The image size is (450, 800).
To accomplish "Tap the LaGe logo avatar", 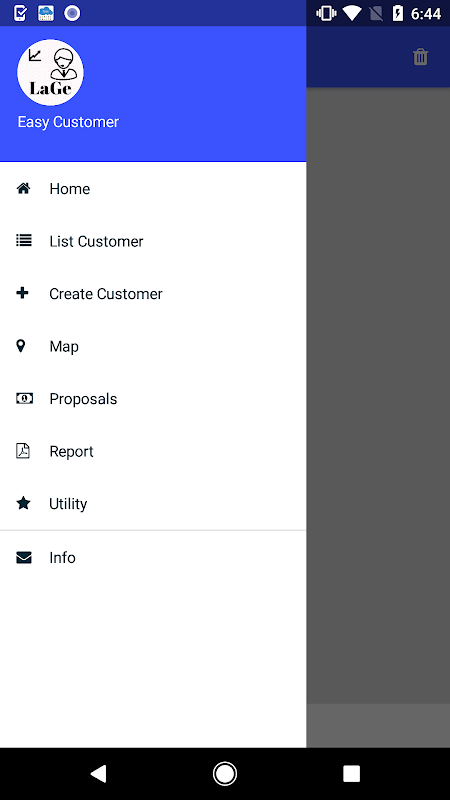I will [x=51, y=72].
